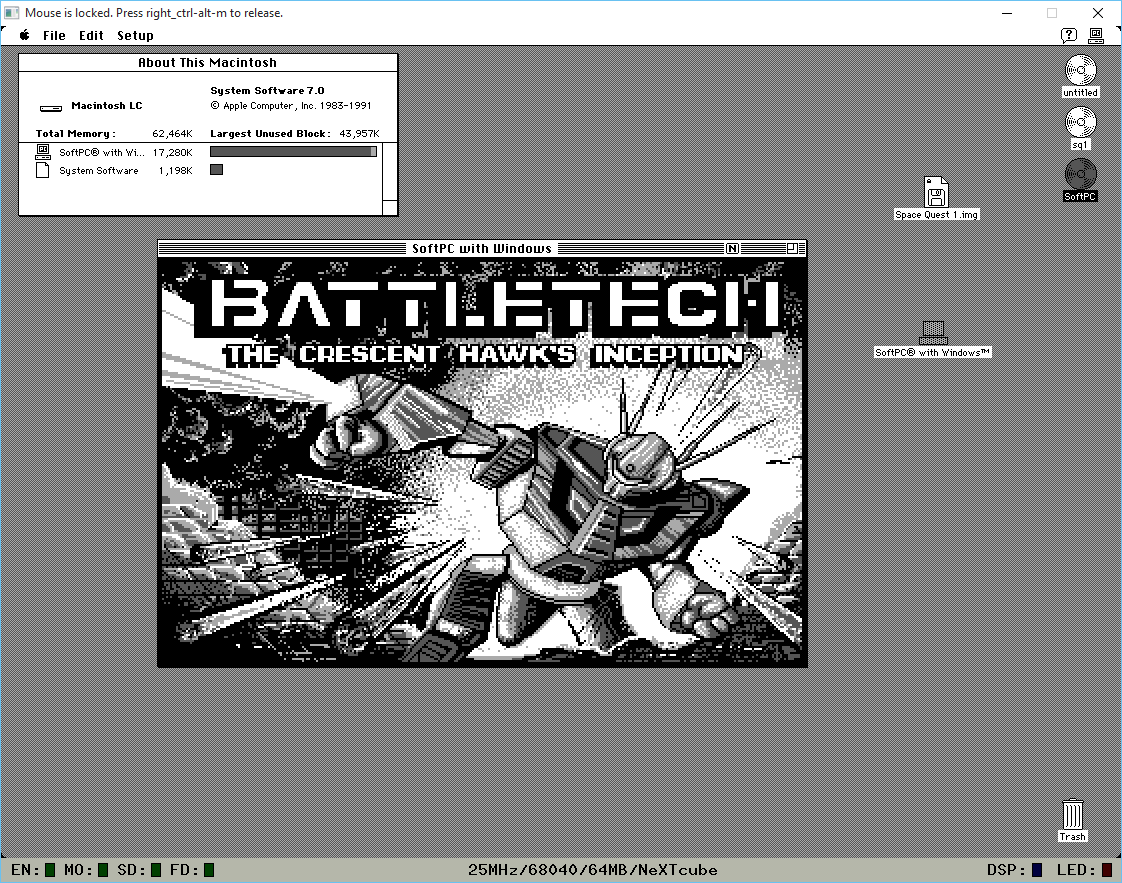
Task: Open the application switcher icon in menu bar
Action: (x=1096, y=35)
